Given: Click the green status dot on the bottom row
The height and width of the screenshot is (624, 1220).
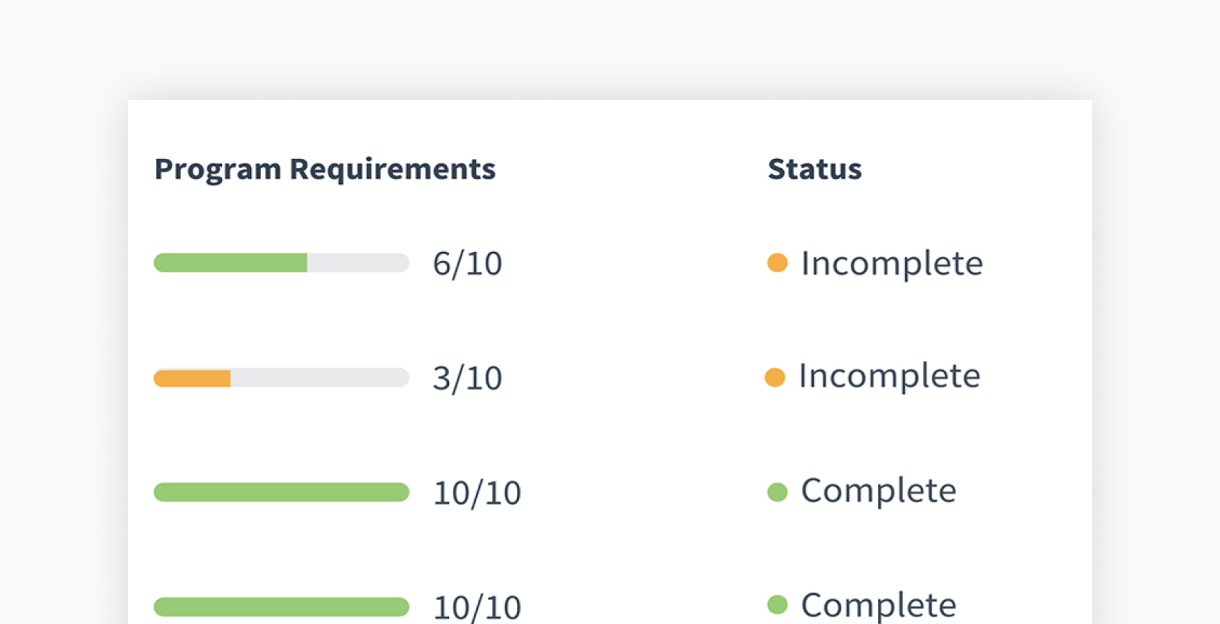Looking at the screenshot, I should 777,603.
